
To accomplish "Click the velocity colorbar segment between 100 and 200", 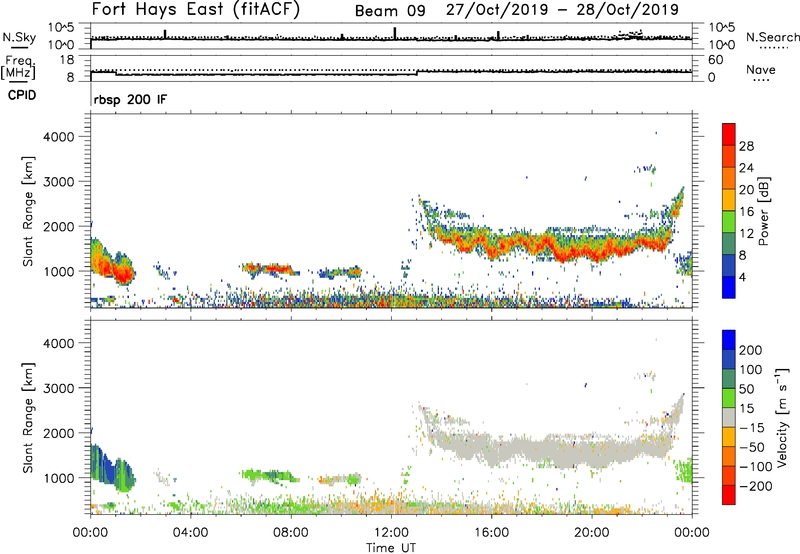I will coord(729,359).
